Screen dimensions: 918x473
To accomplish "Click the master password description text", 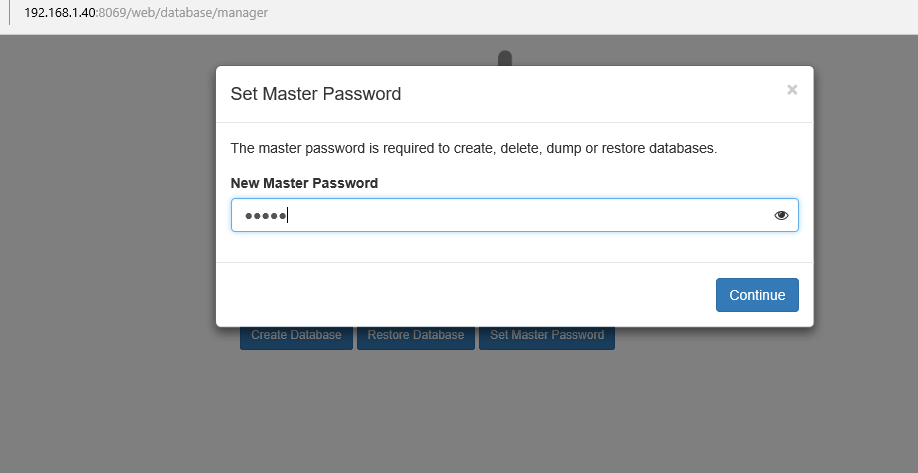I will tap(474, 148).
